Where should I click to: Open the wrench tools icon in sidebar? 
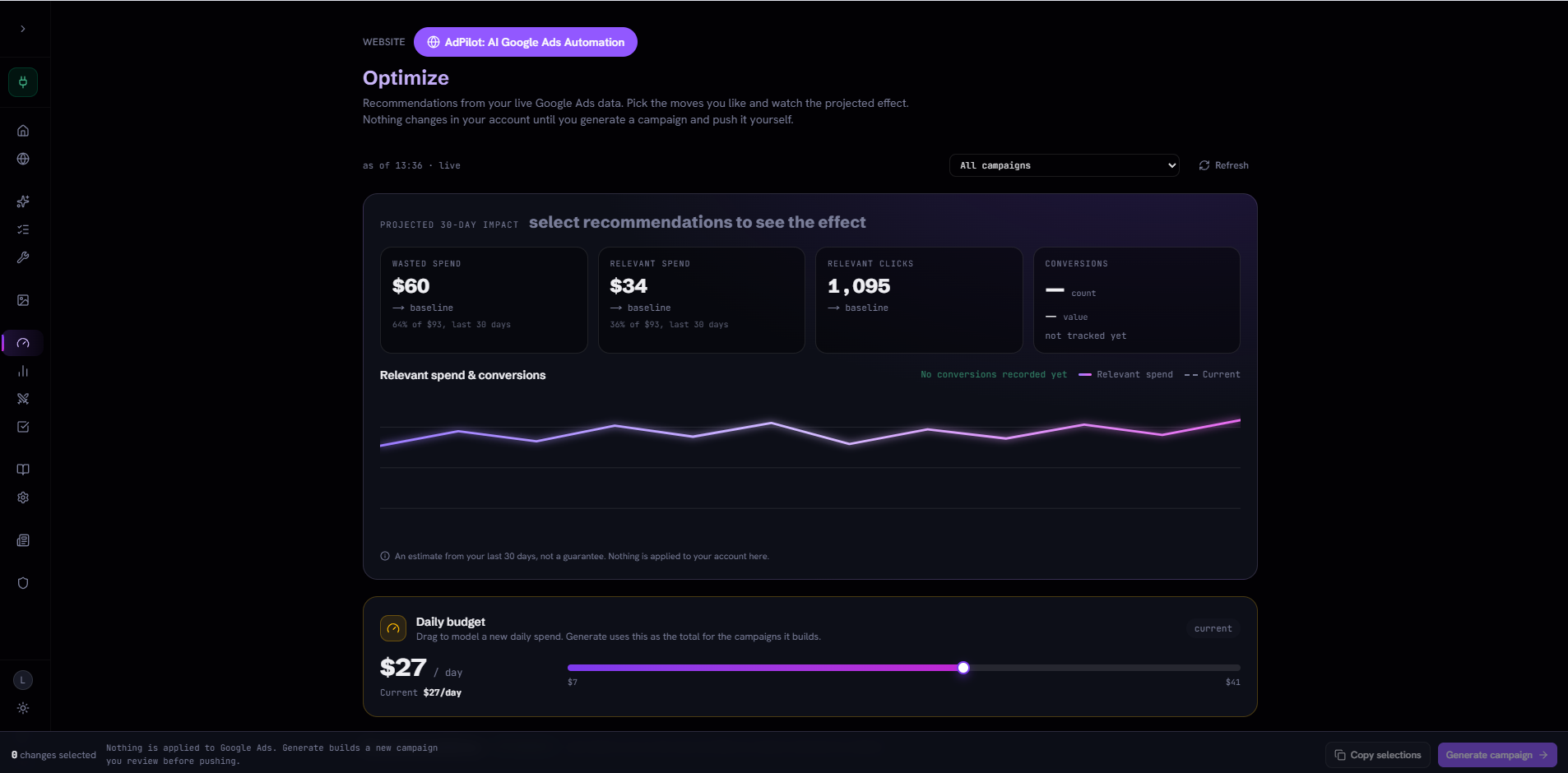pyautogui.click(x=23, y=257)
